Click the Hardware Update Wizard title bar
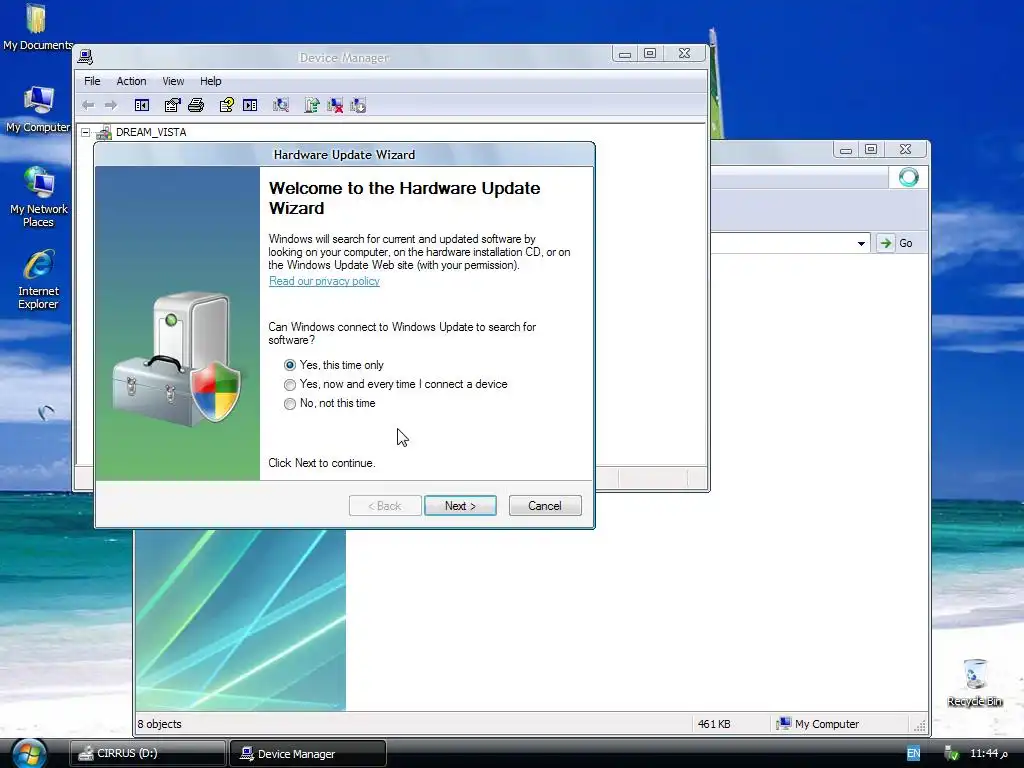1024x768 pixels. [344, 155]
